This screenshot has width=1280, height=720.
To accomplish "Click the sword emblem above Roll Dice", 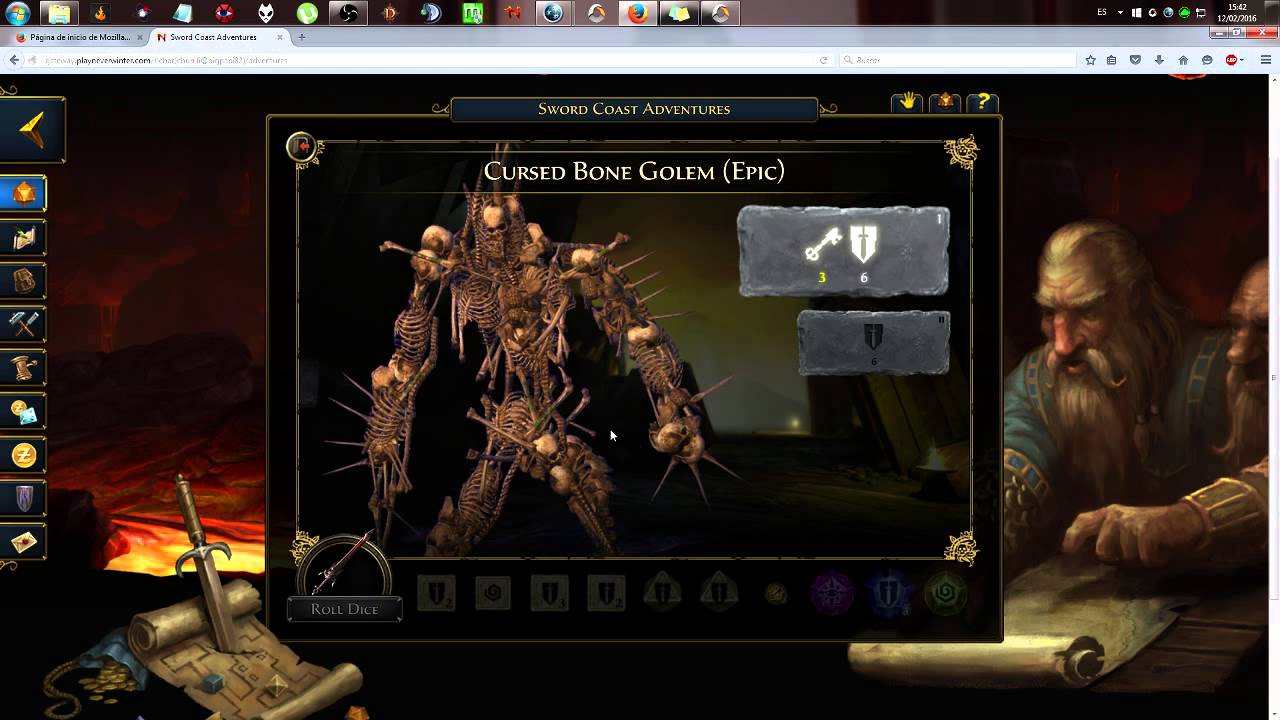I will point(344,567).
